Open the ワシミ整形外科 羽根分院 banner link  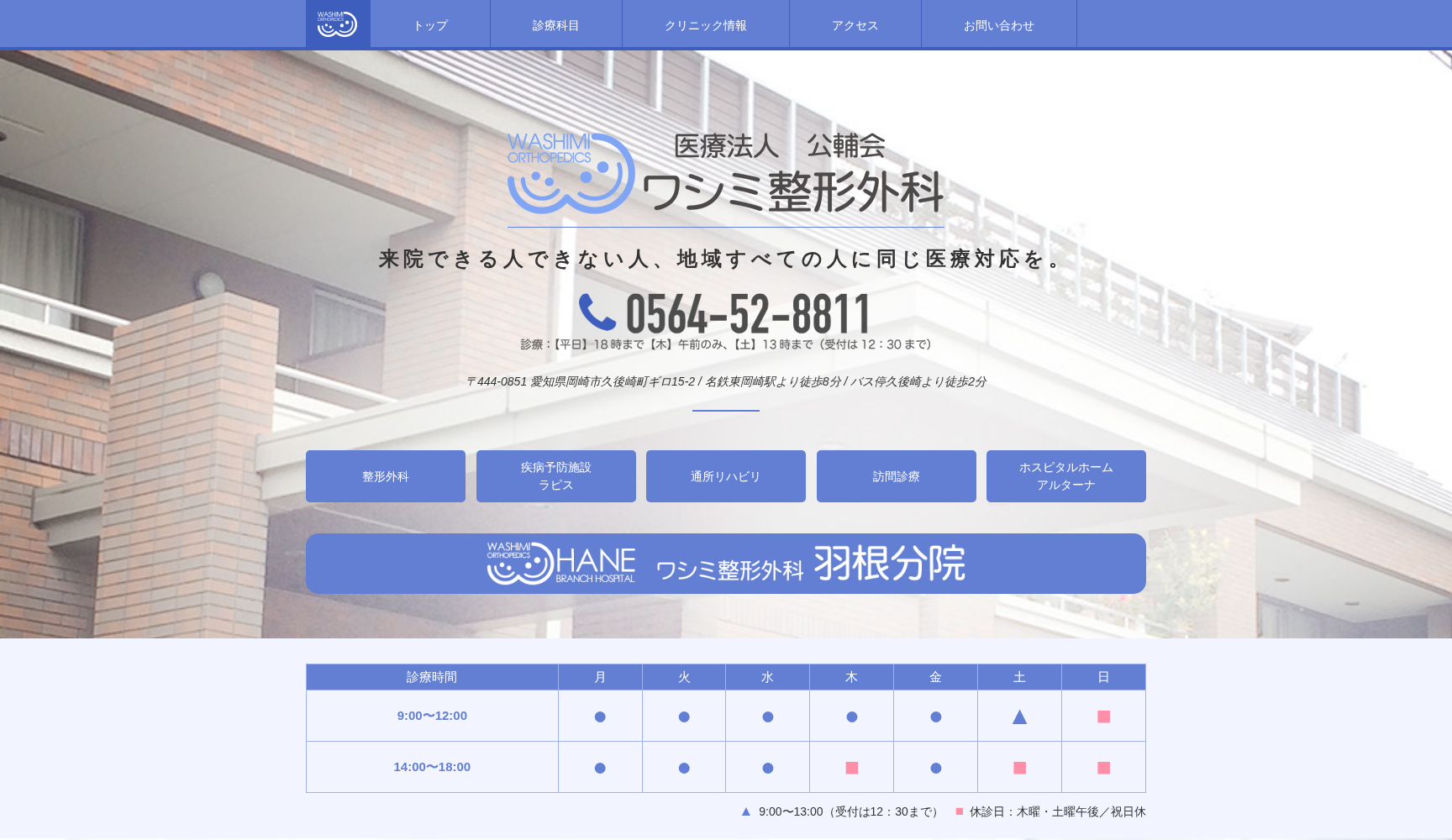[725, 564]
